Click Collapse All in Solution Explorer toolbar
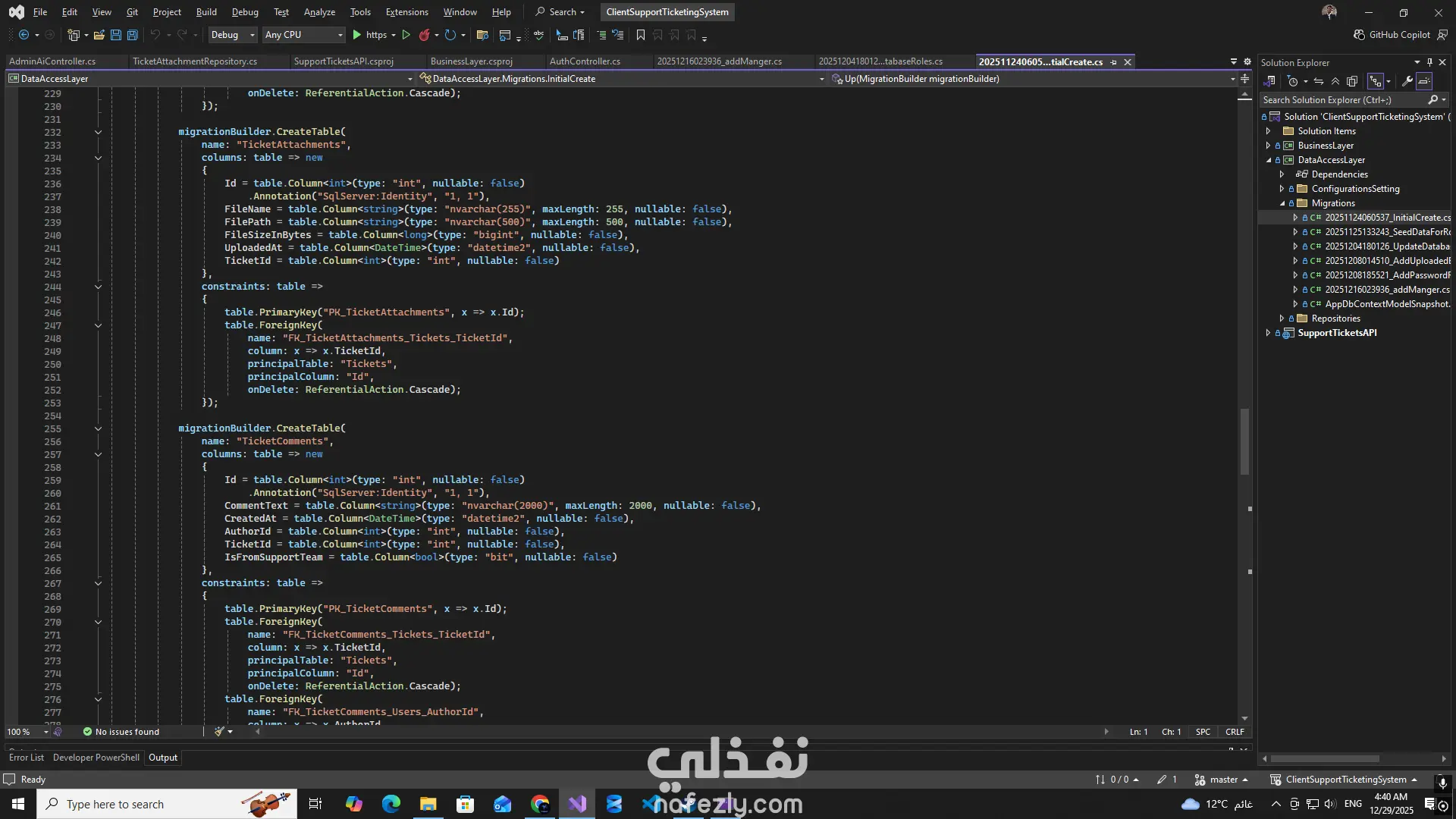This screenshot has height=819, width=1456. tap(1335, 81)
